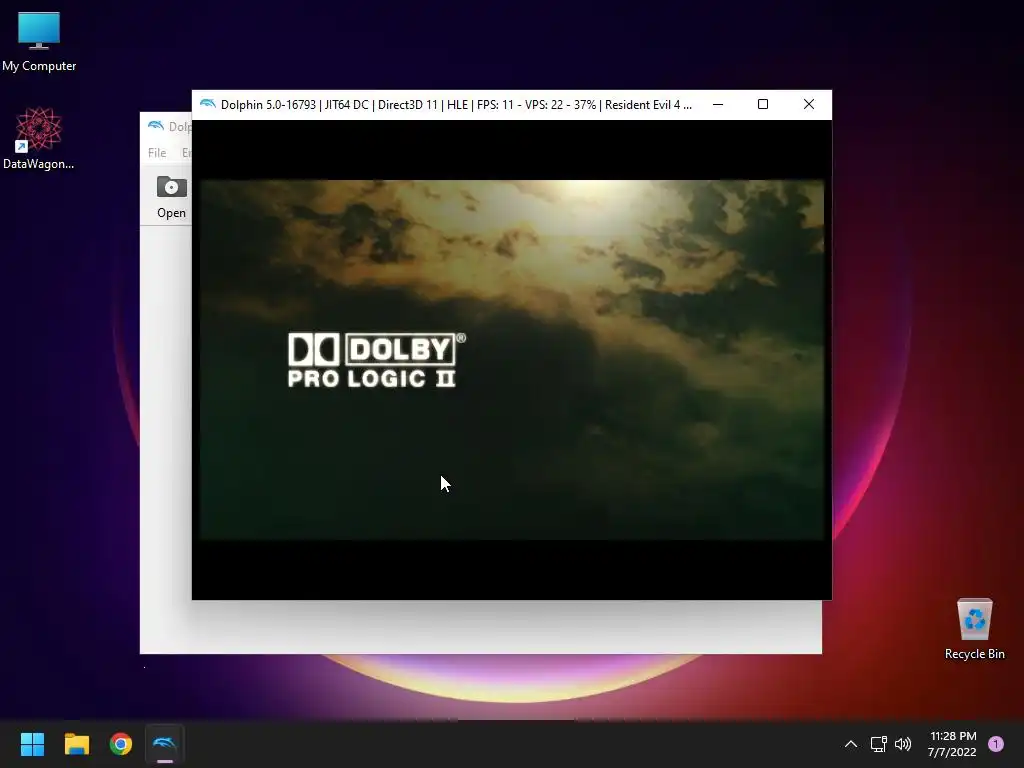The width and height of the screenshot is (1024, 768).
Task: Open the Windows Start menu
Action: (32, 744)
